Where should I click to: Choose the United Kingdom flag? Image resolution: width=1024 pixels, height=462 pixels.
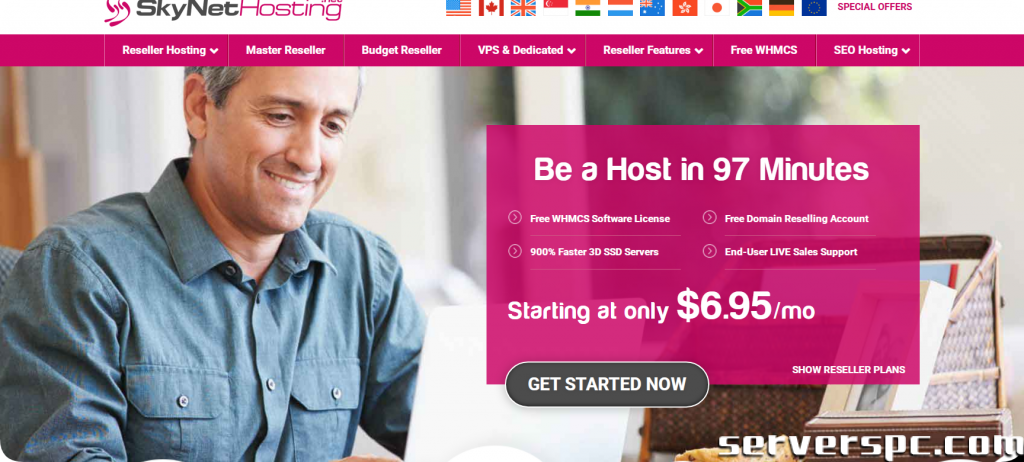(x=523, y=7)
